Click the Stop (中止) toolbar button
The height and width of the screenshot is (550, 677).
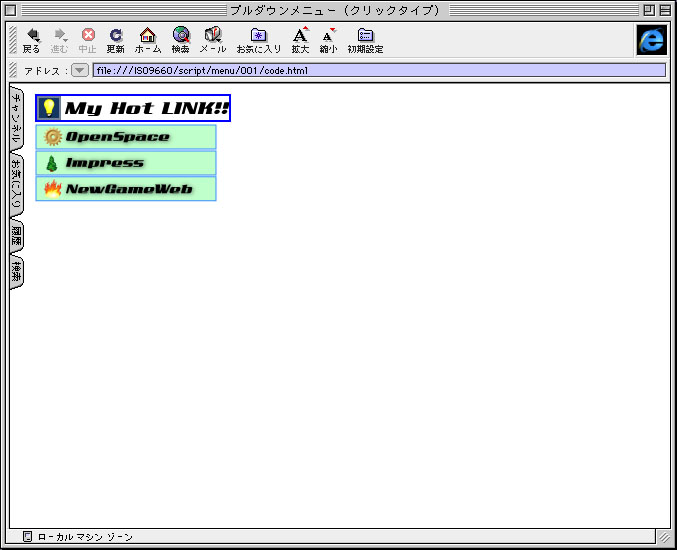pos(88,41)
